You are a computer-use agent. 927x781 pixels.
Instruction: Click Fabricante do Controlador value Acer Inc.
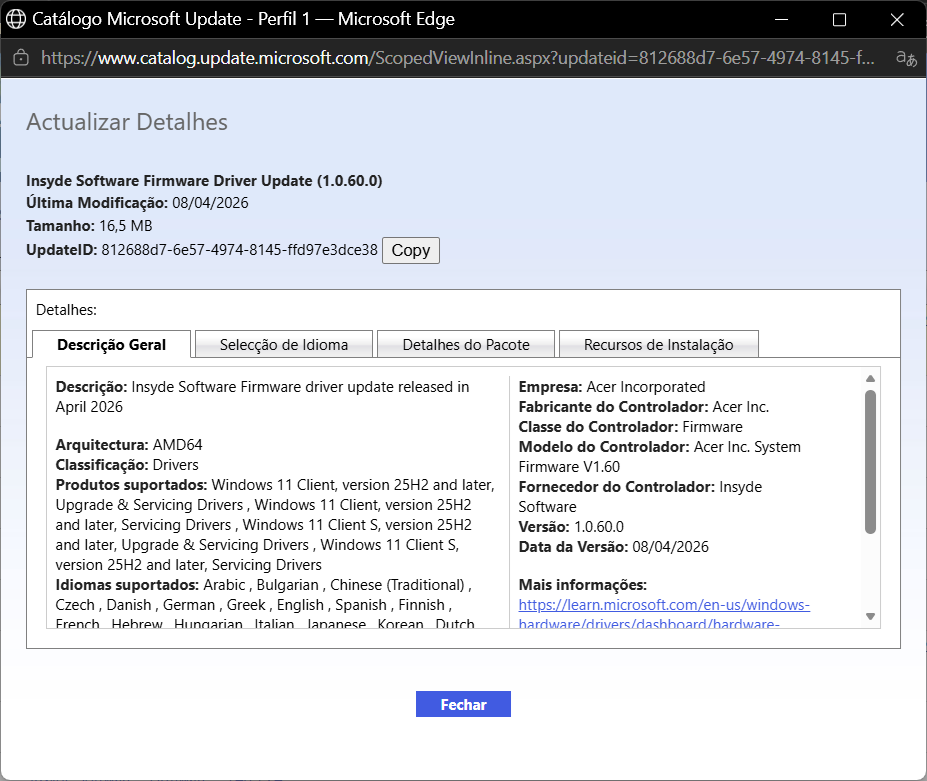[741, 407]
